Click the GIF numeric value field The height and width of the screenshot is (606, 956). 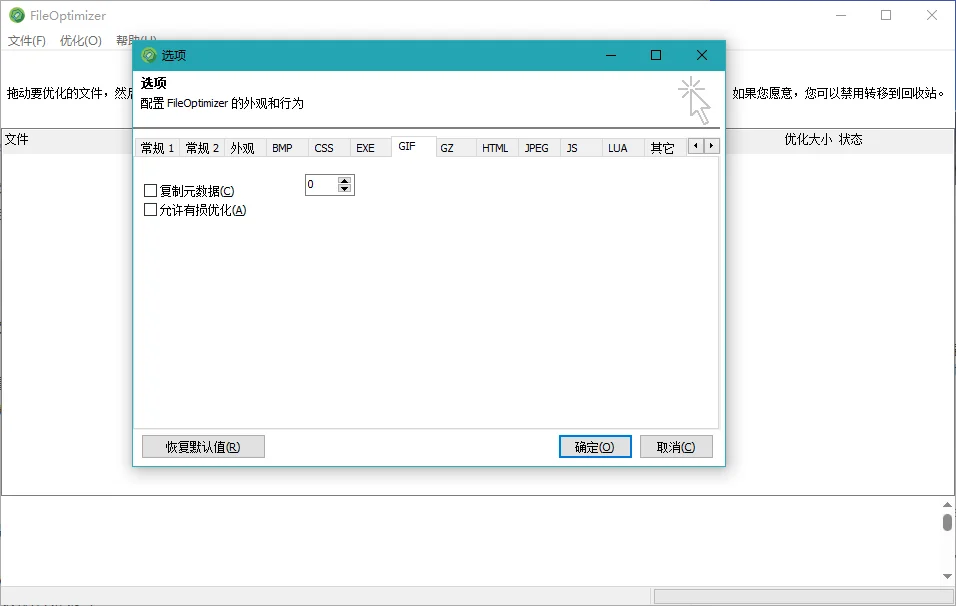coord(322,185)
